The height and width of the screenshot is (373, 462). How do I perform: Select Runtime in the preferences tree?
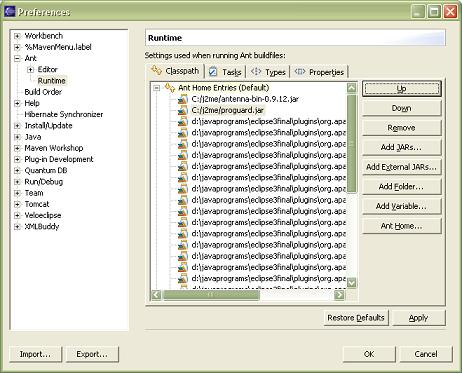52,81
